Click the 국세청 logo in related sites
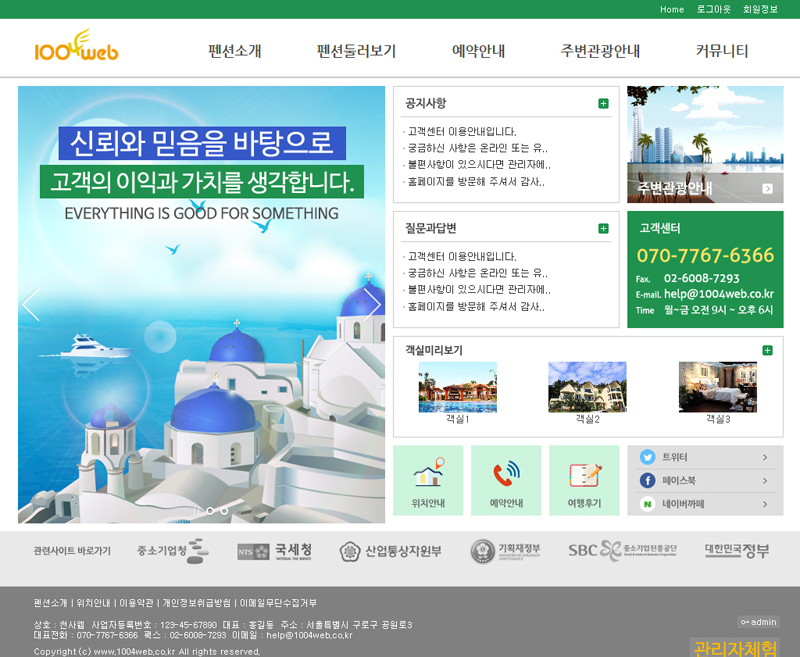 275,551
